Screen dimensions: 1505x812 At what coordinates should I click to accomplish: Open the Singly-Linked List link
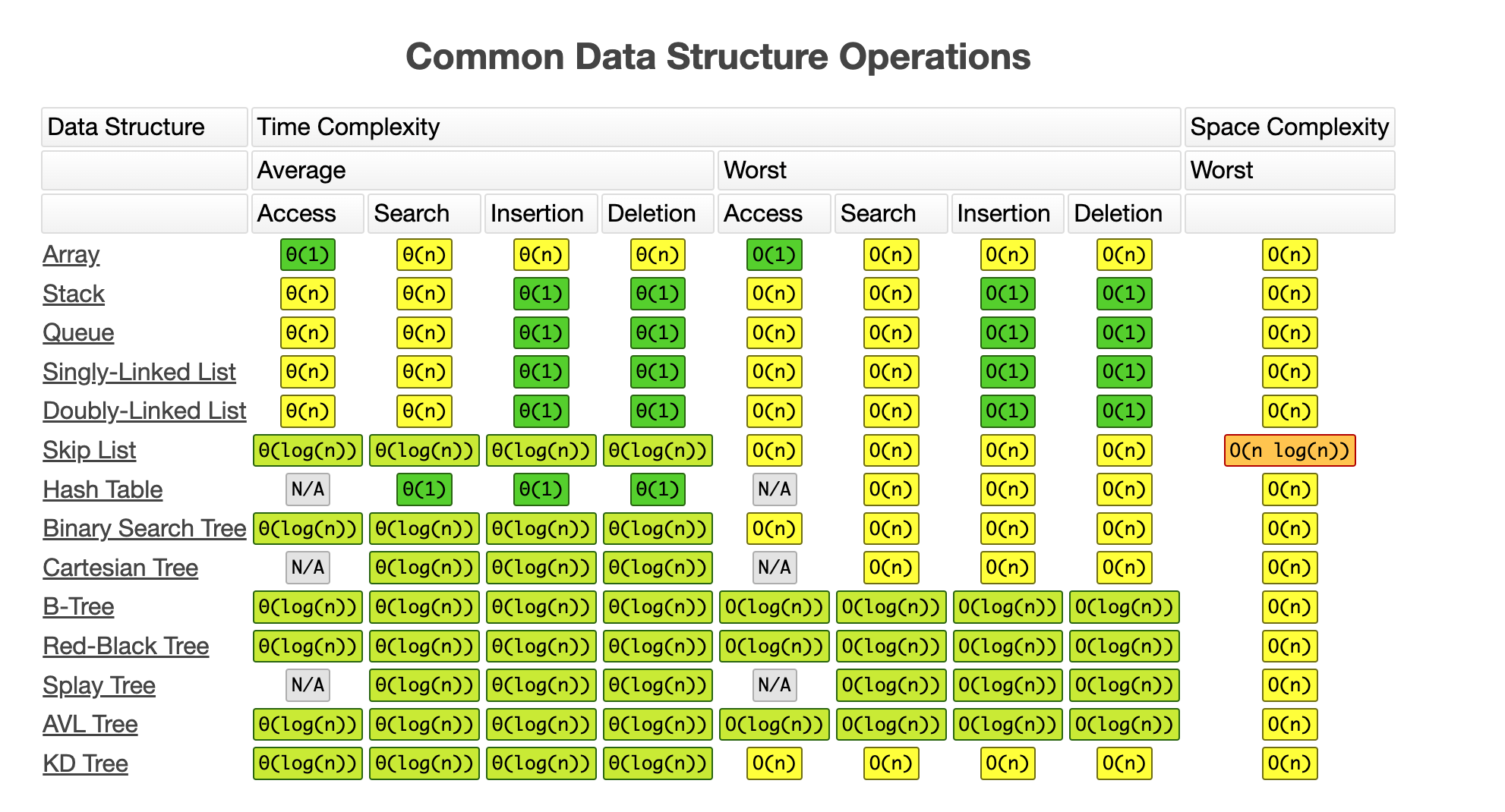pos(139,372)
